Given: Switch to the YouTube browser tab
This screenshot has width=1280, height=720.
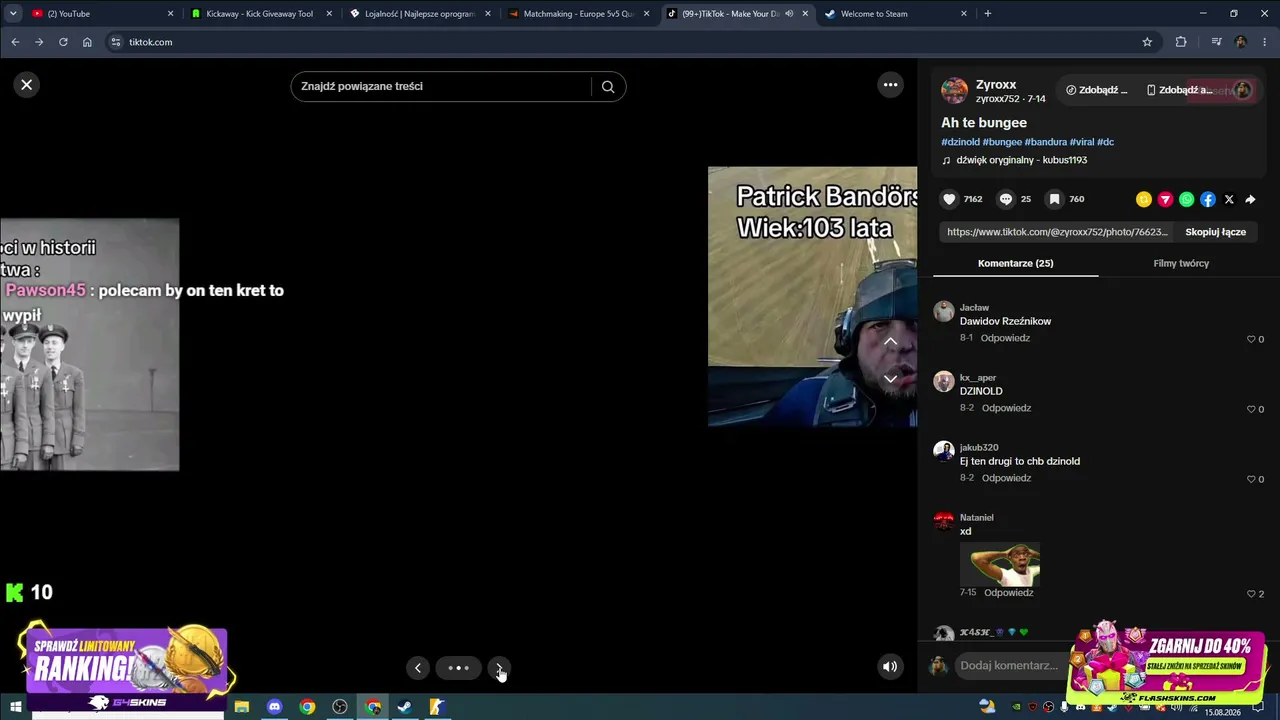Looking at the screenshot, I should pyautogui.click(x=100, y=14).
